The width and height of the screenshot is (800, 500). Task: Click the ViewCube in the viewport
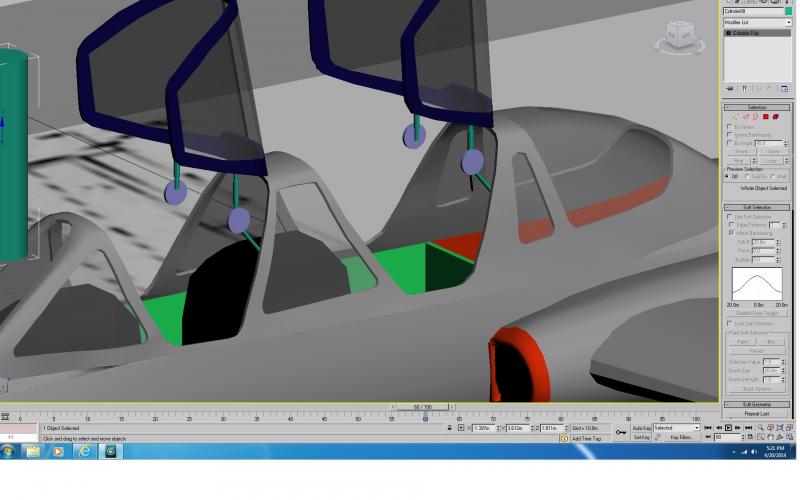[x=680, y=37]
